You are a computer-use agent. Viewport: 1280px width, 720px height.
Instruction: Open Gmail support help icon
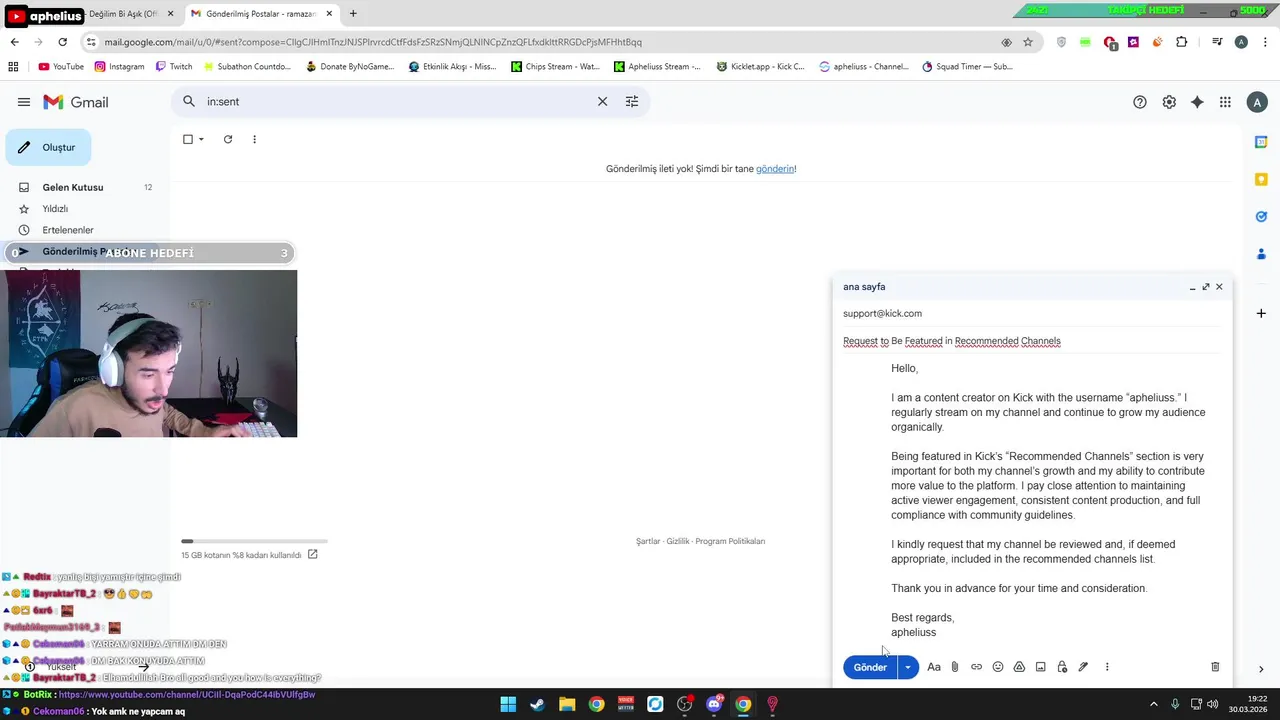pyautogui.click(x=1140, y=102)
